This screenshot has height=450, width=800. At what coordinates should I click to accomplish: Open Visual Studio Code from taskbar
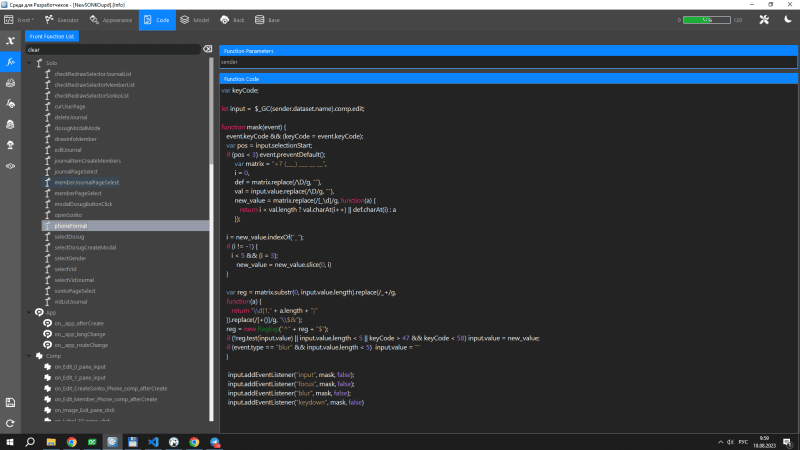tap(153, 441)
